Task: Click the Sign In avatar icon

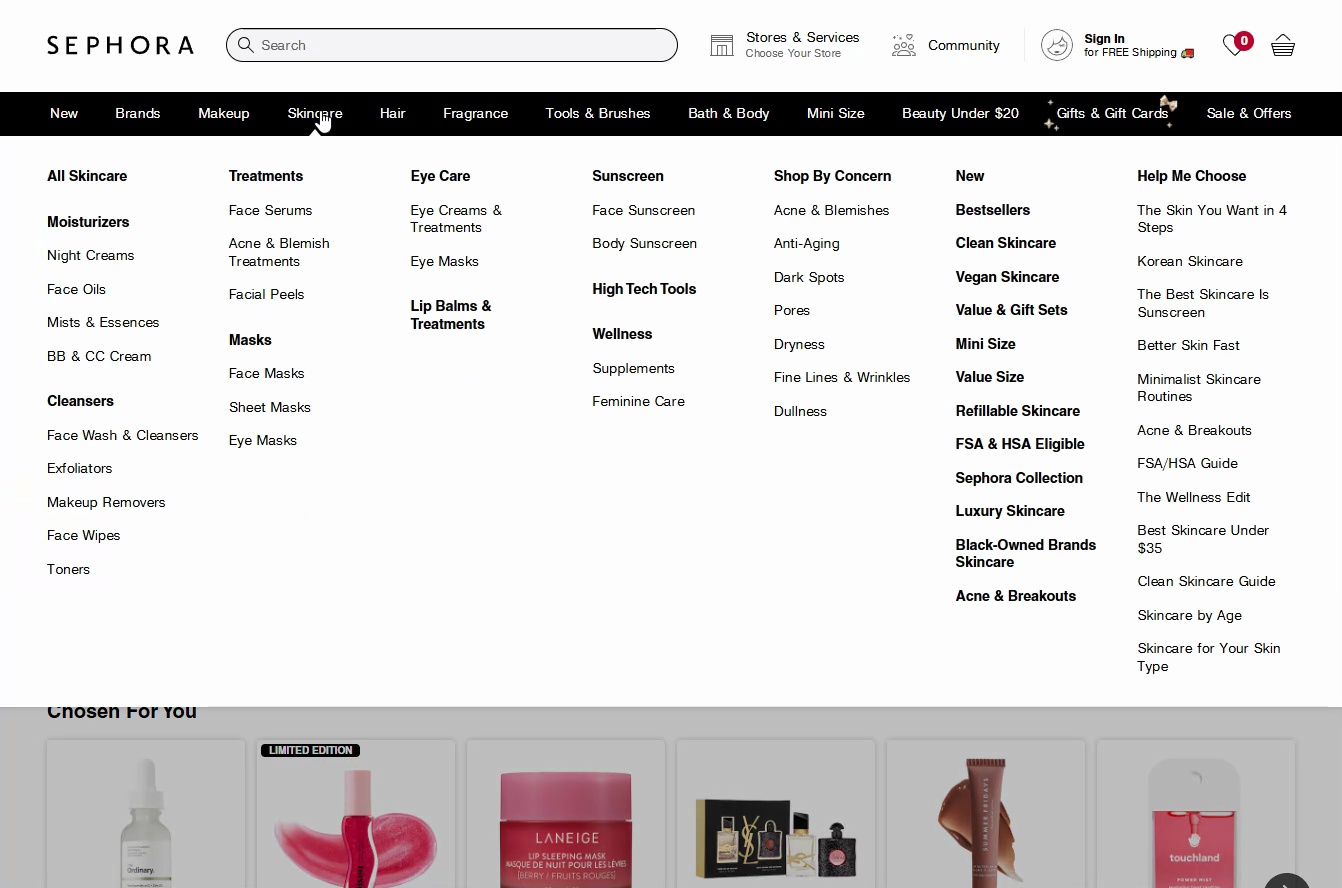Action: click(x=1057, y=45)
